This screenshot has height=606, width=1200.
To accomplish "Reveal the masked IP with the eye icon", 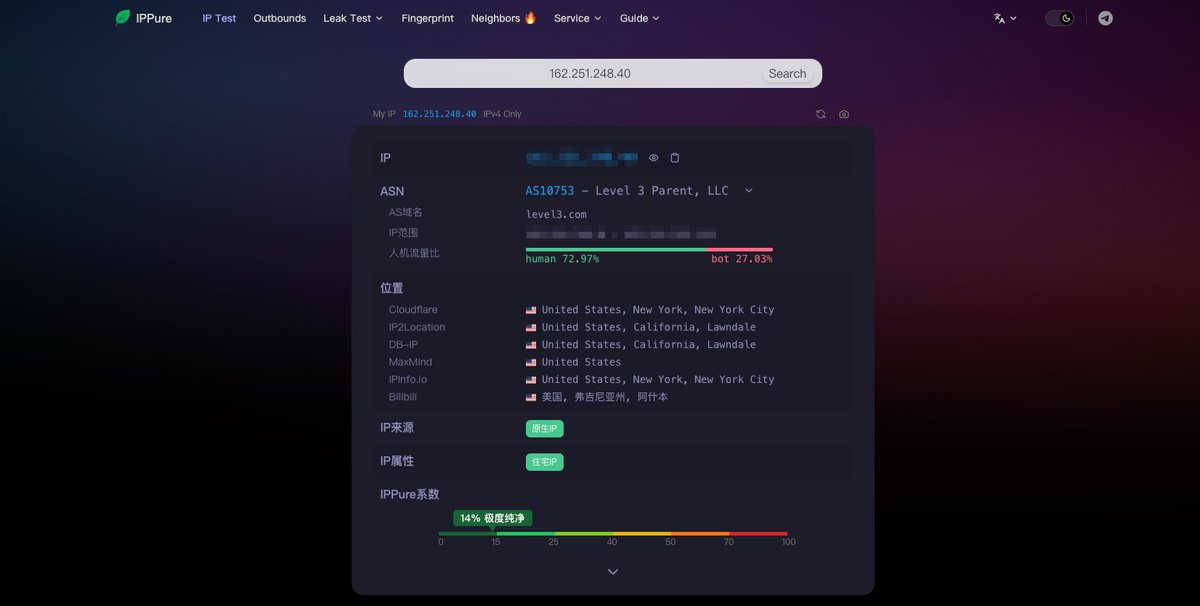I will pos(653,157).
